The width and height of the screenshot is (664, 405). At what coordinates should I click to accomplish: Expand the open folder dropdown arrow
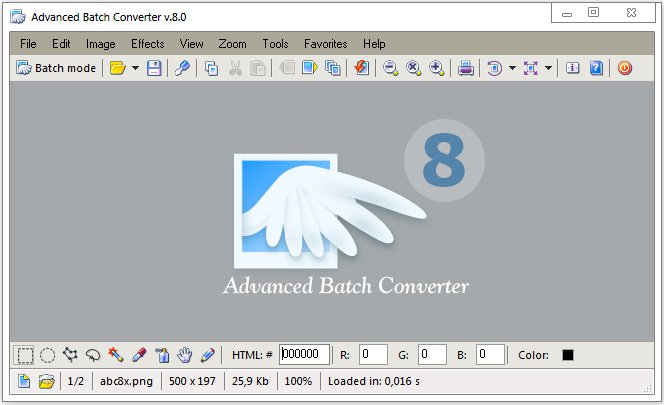coord(136,68)
